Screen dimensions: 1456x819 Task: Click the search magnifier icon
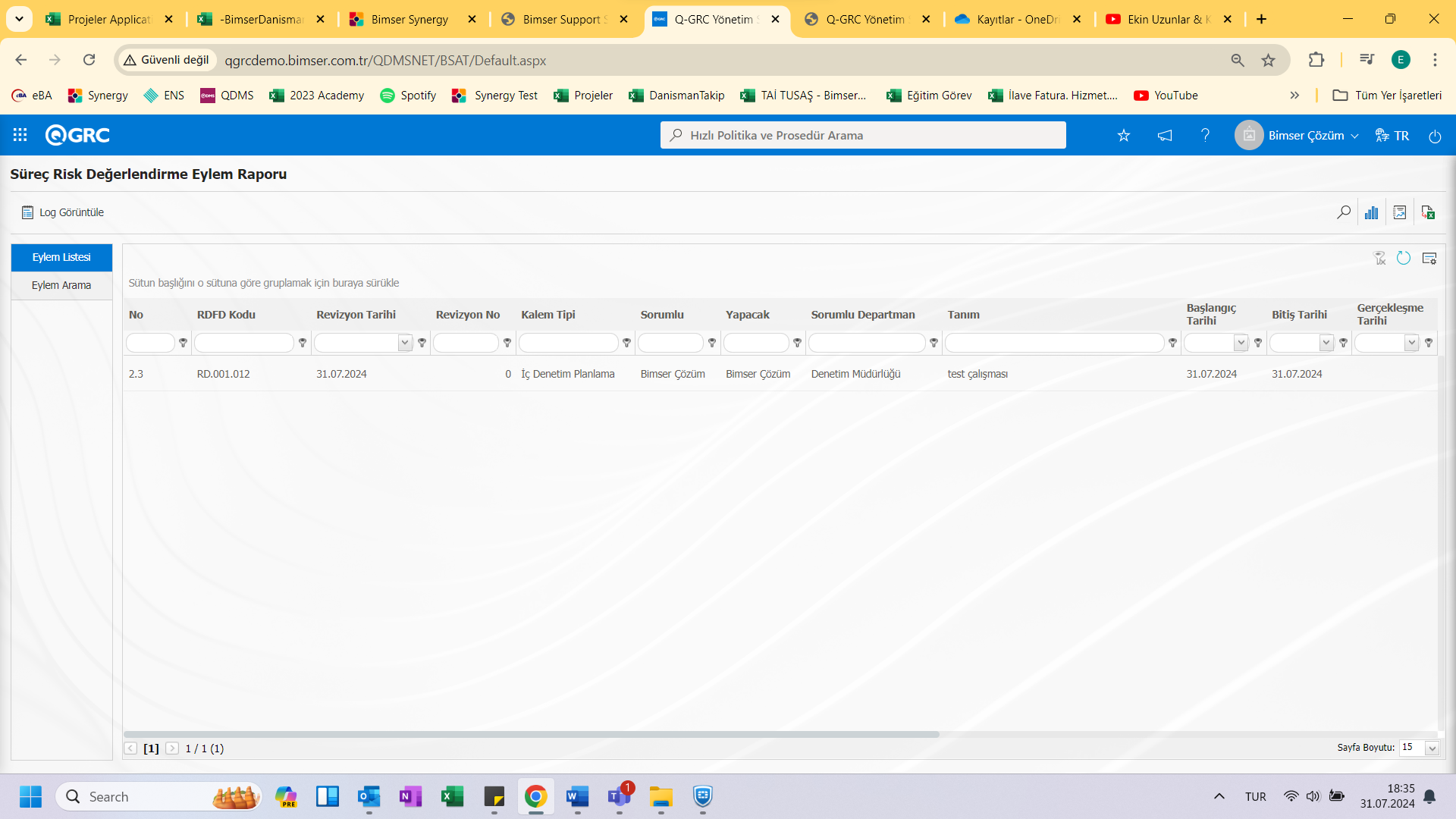click(1343, 212)
